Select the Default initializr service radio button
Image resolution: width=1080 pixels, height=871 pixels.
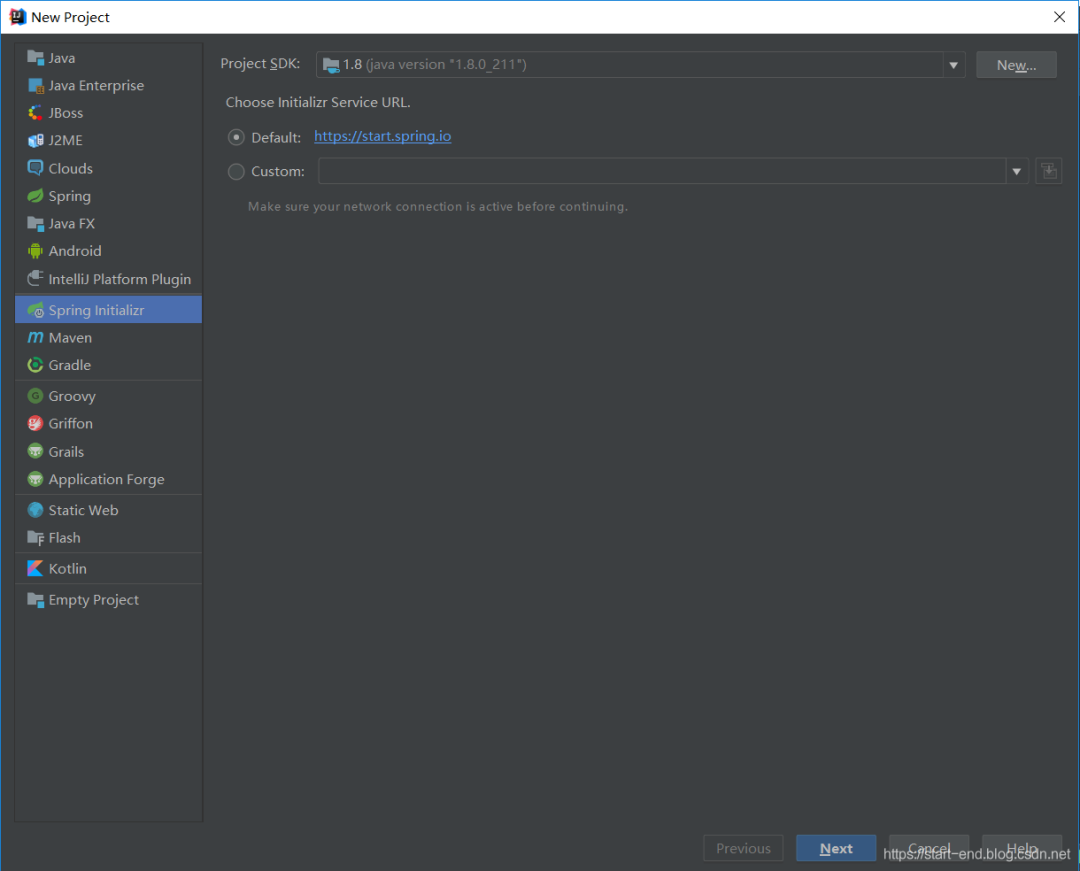(236, 136)
